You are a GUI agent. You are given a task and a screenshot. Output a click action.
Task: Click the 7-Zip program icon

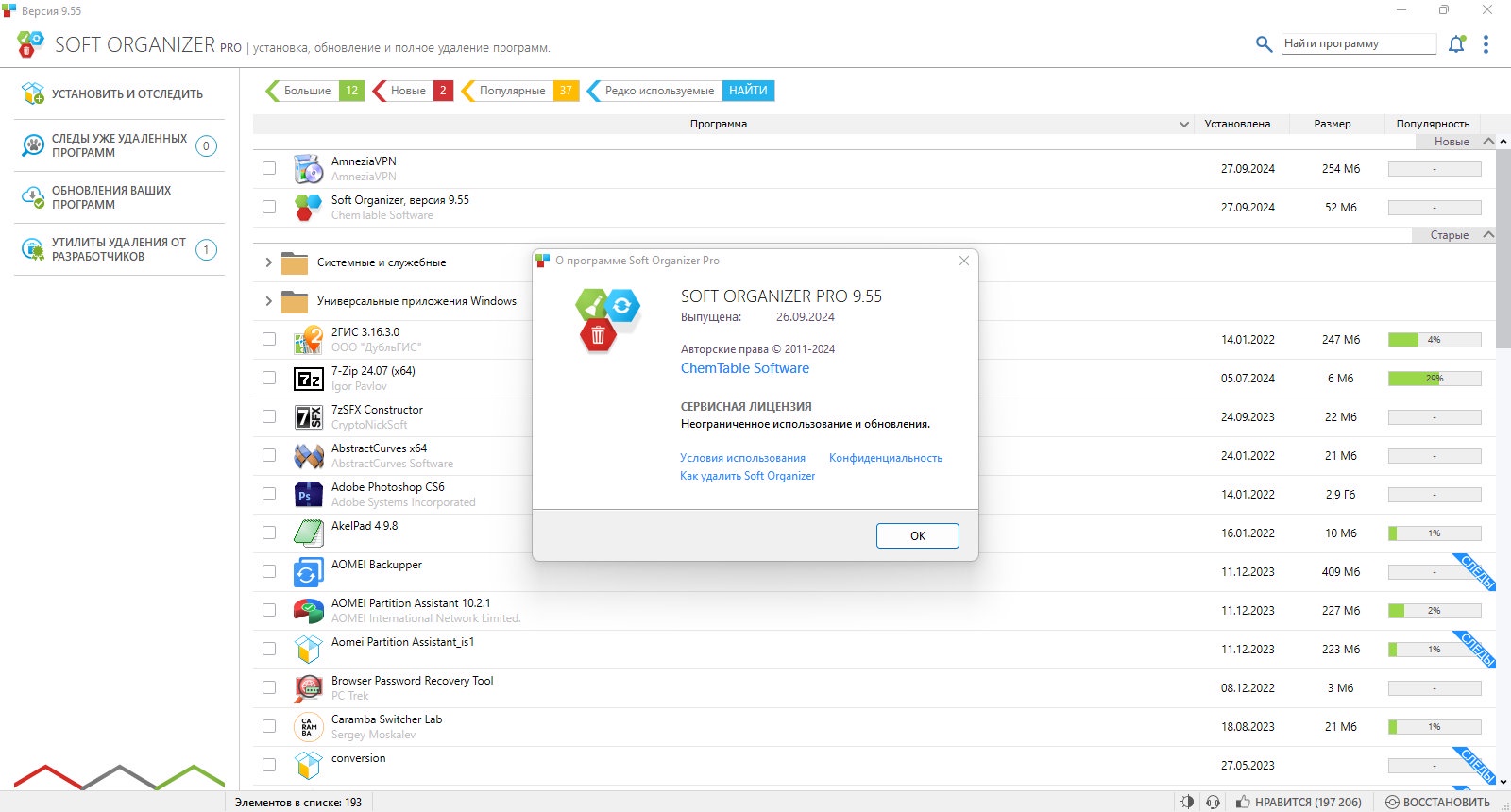309,379
